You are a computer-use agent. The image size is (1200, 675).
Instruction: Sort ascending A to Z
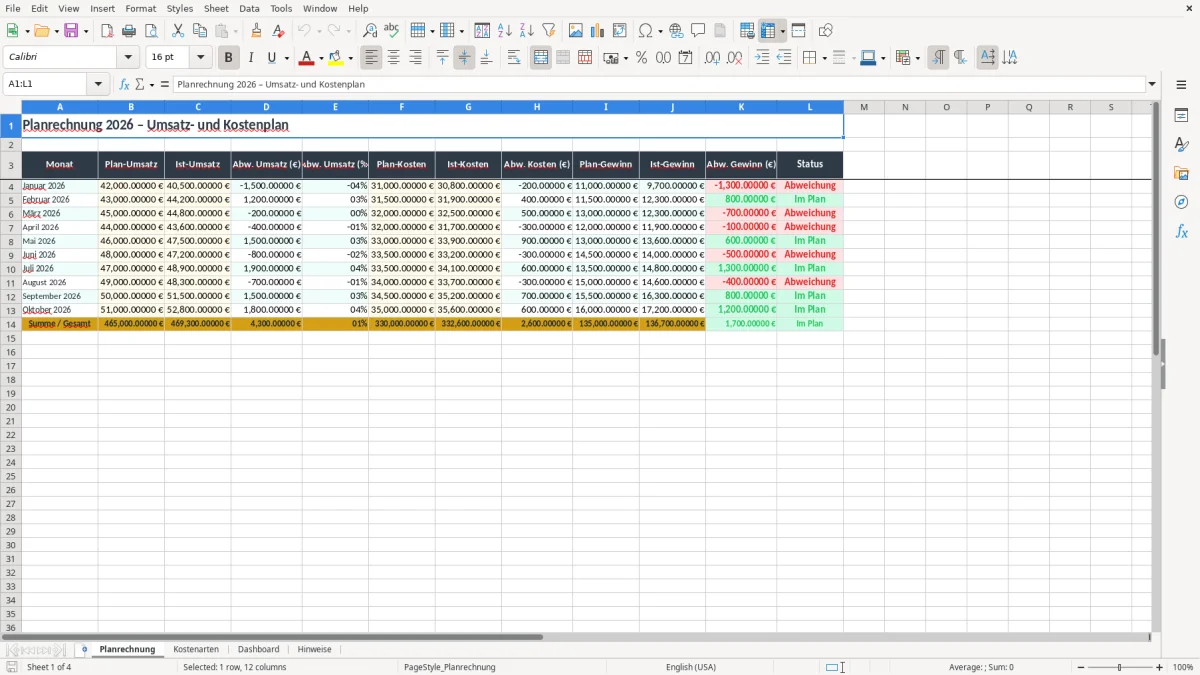coord(505,31)
